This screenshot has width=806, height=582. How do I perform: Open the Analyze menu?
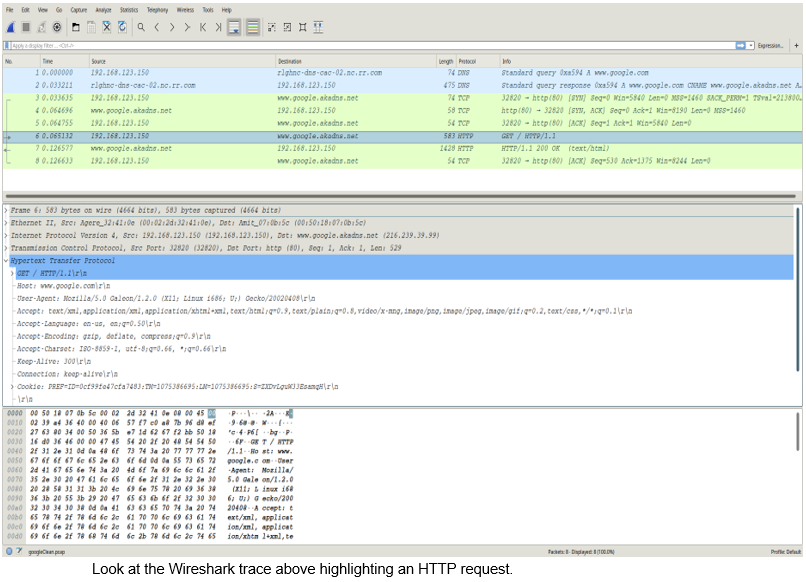click(103, 10)
